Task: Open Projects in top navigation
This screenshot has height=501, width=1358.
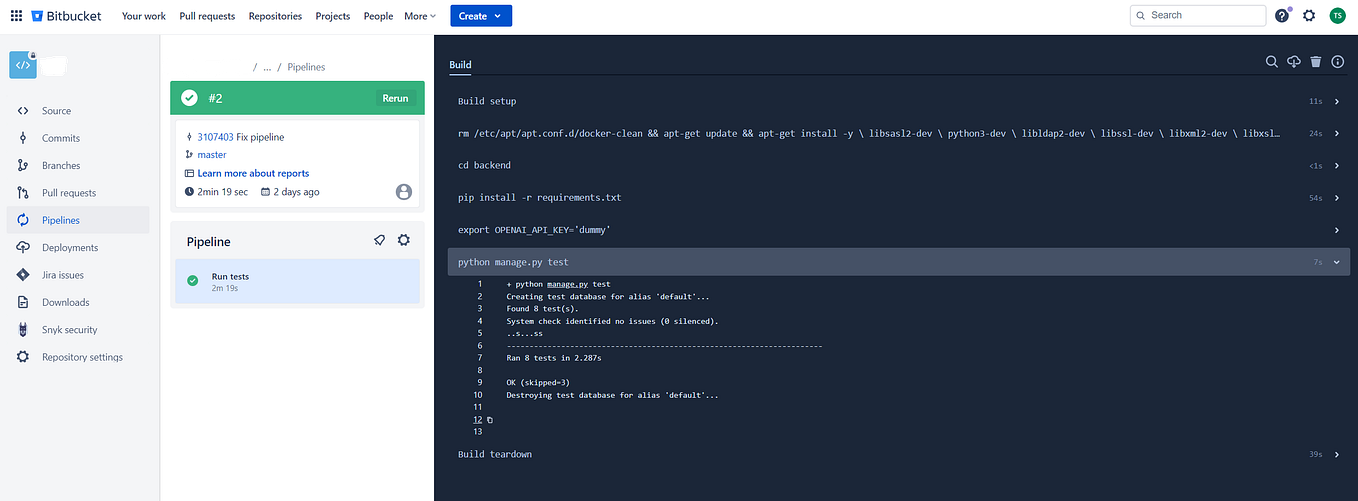Action: pyautogui.click(x=333, y=16)
